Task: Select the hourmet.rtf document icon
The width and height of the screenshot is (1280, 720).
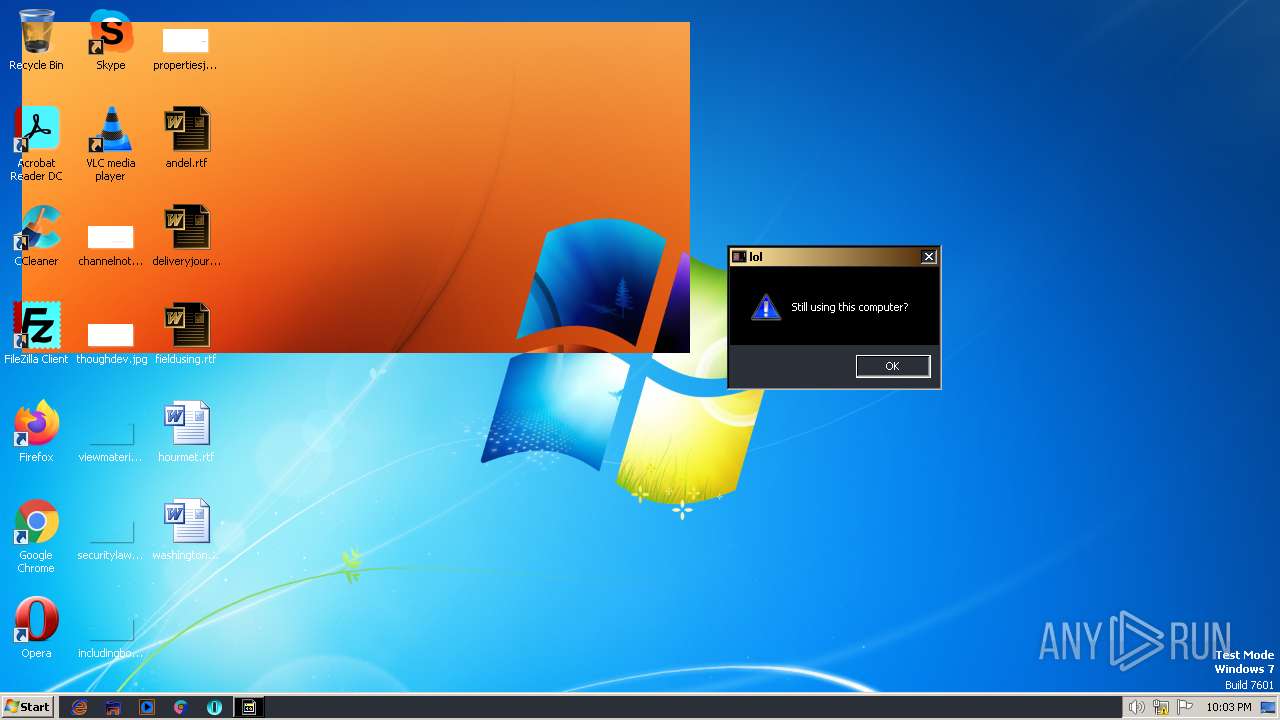Action: (x=186, y=432)
